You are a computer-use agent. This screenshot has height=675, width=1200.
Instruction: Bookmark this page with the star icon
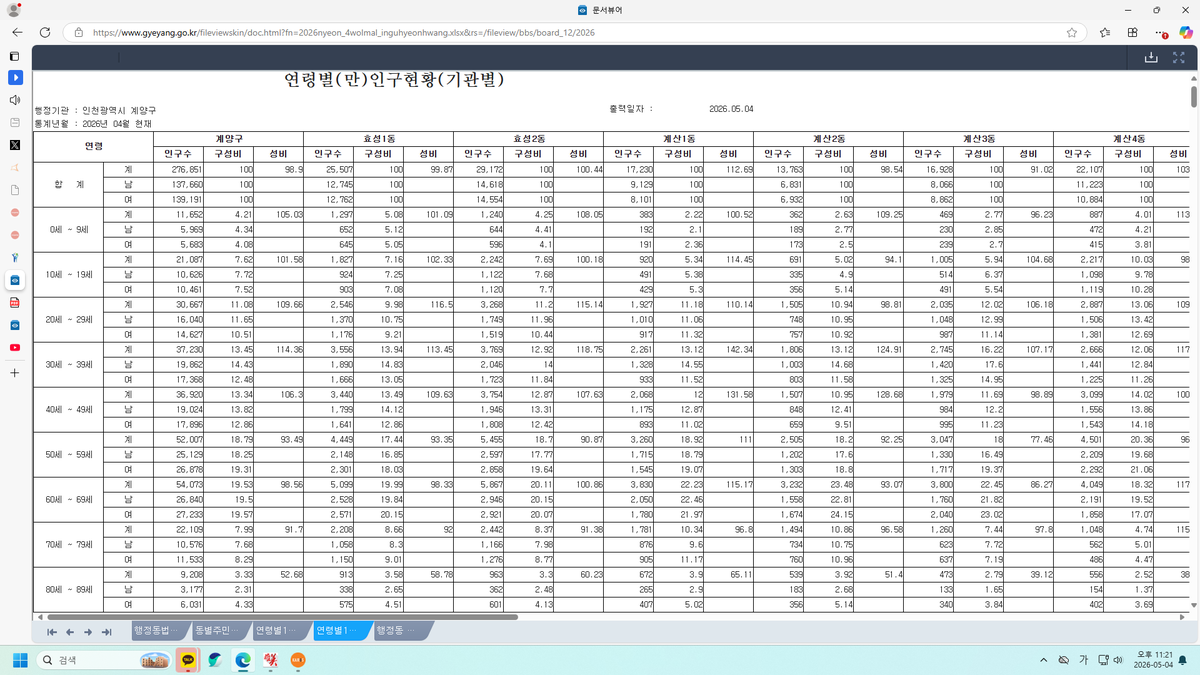(1072, 32)
